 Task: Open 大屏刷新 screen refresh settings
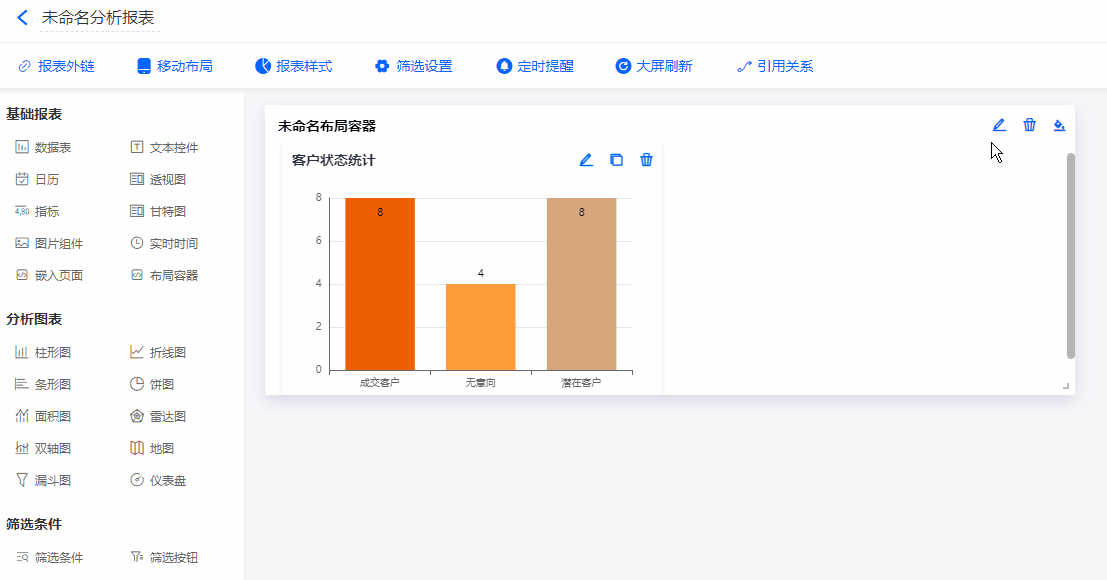point(654,66)
